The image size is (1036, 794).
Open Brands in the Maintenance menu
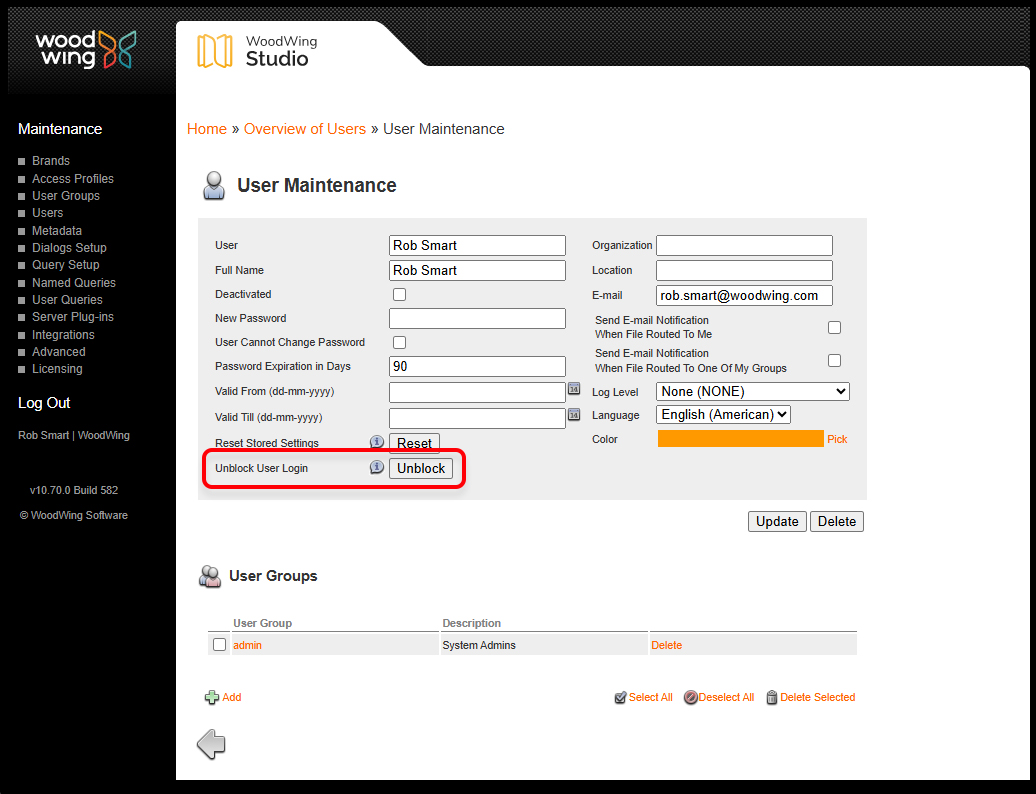51,161
